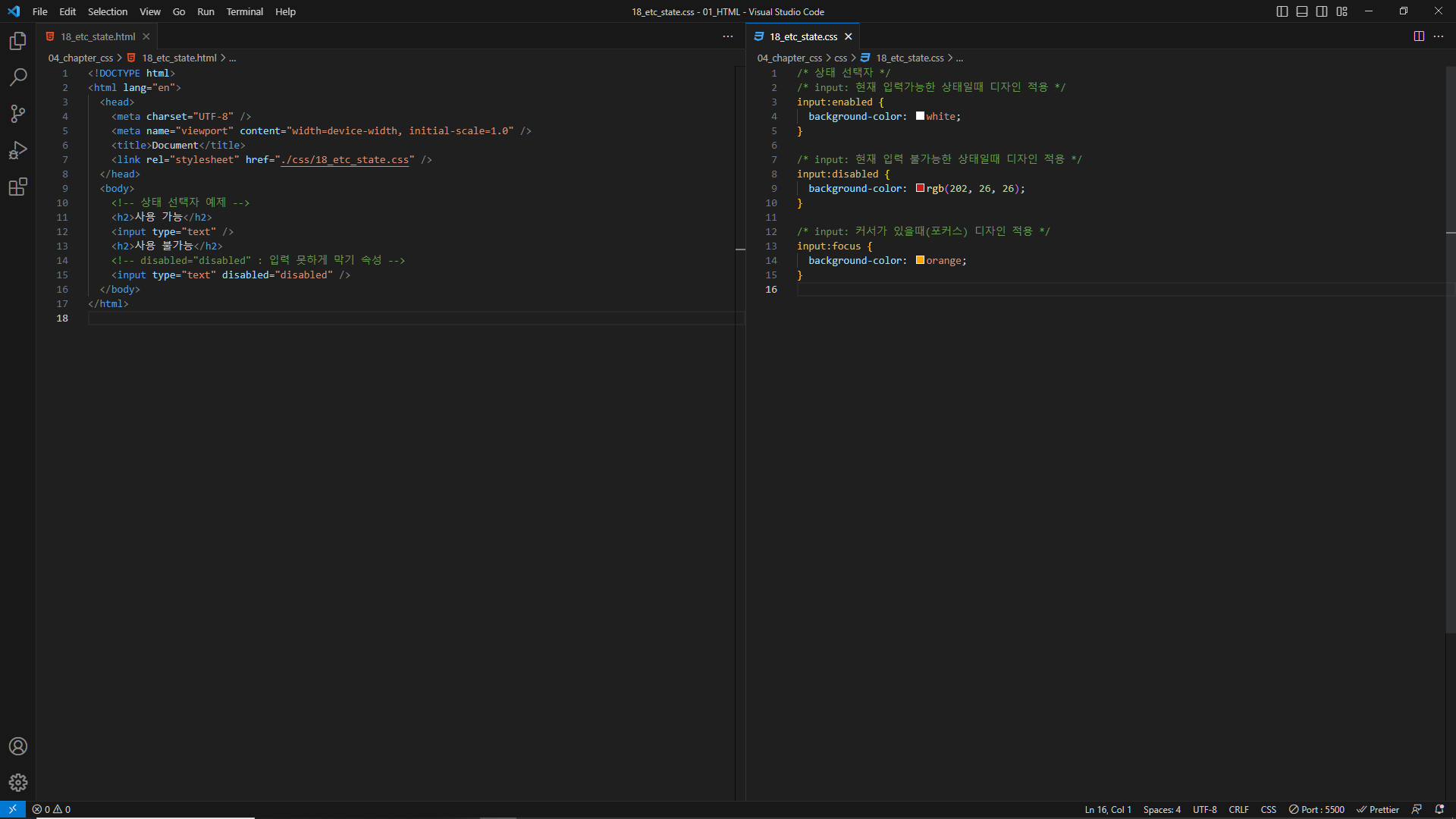Open Spaces: 4 indentation selector
Image resolution: width=1456 pixels, height=819 pixels.
click(1162, 809)
